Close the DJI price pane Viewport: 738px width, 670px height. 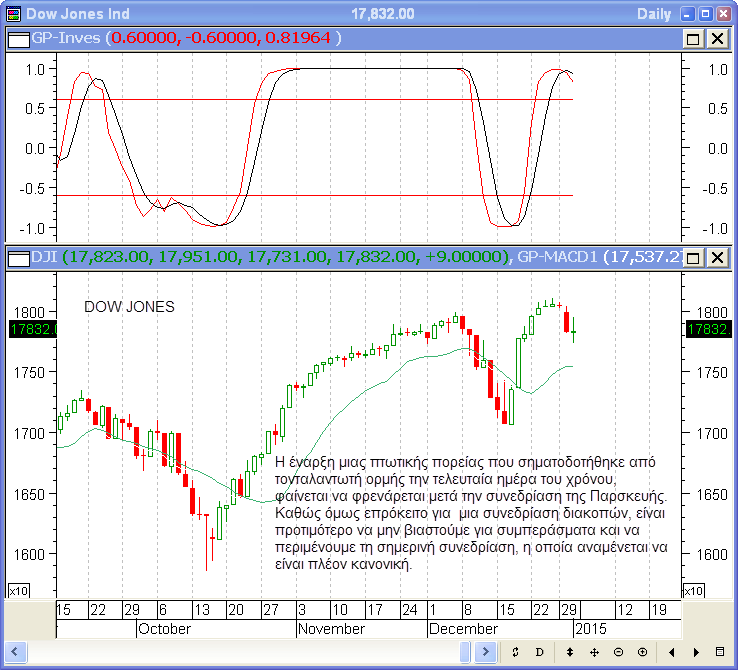coord(717,258)
